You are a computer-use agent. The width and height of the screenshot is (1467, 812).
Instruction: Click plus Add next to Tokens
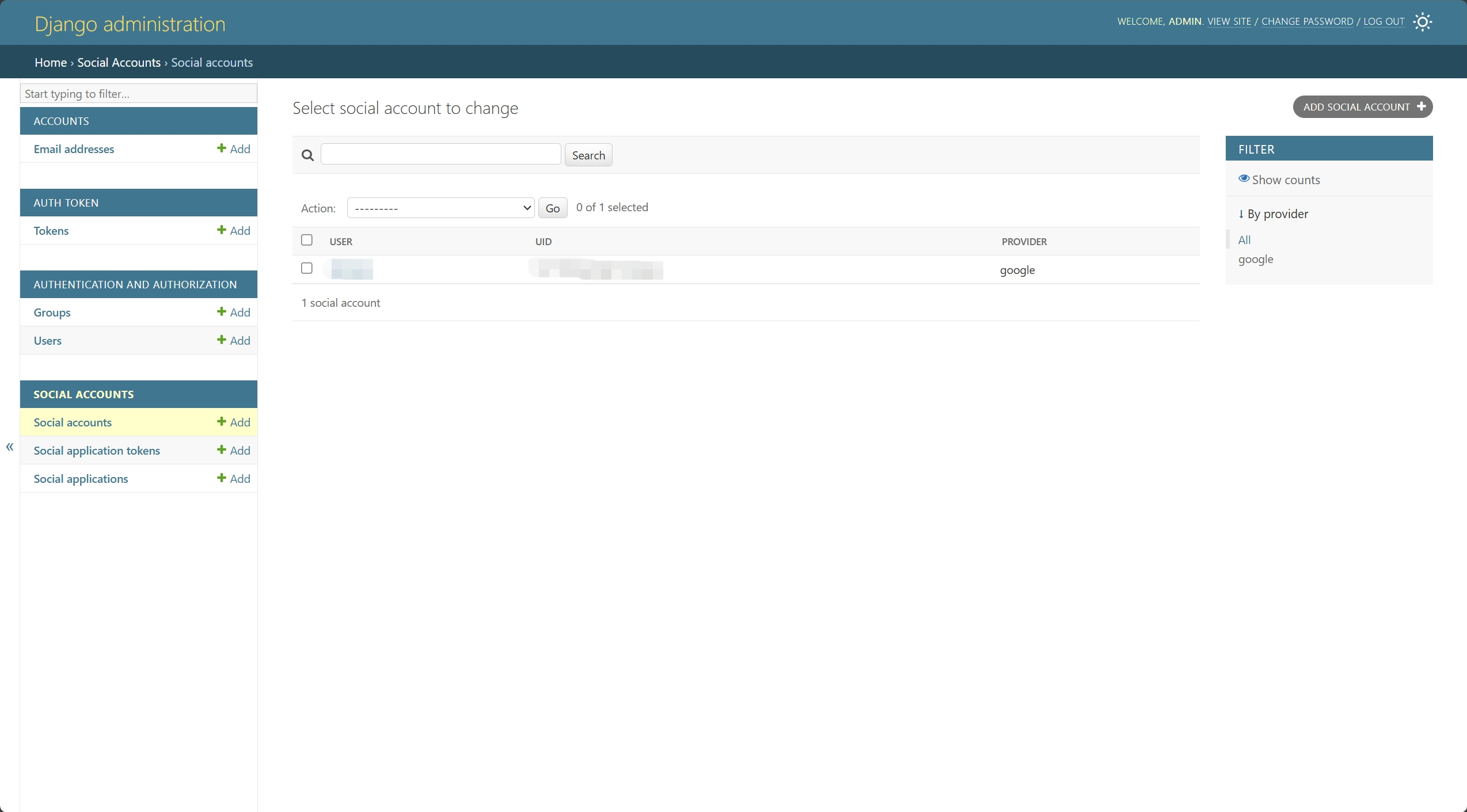coord(234,231)
